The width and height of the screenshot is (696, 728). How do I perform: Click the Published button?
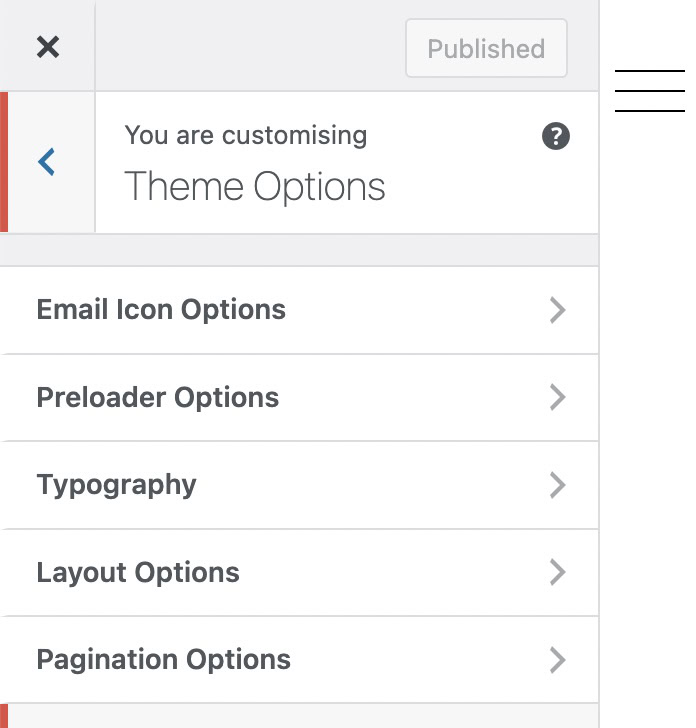coord(486,48)
